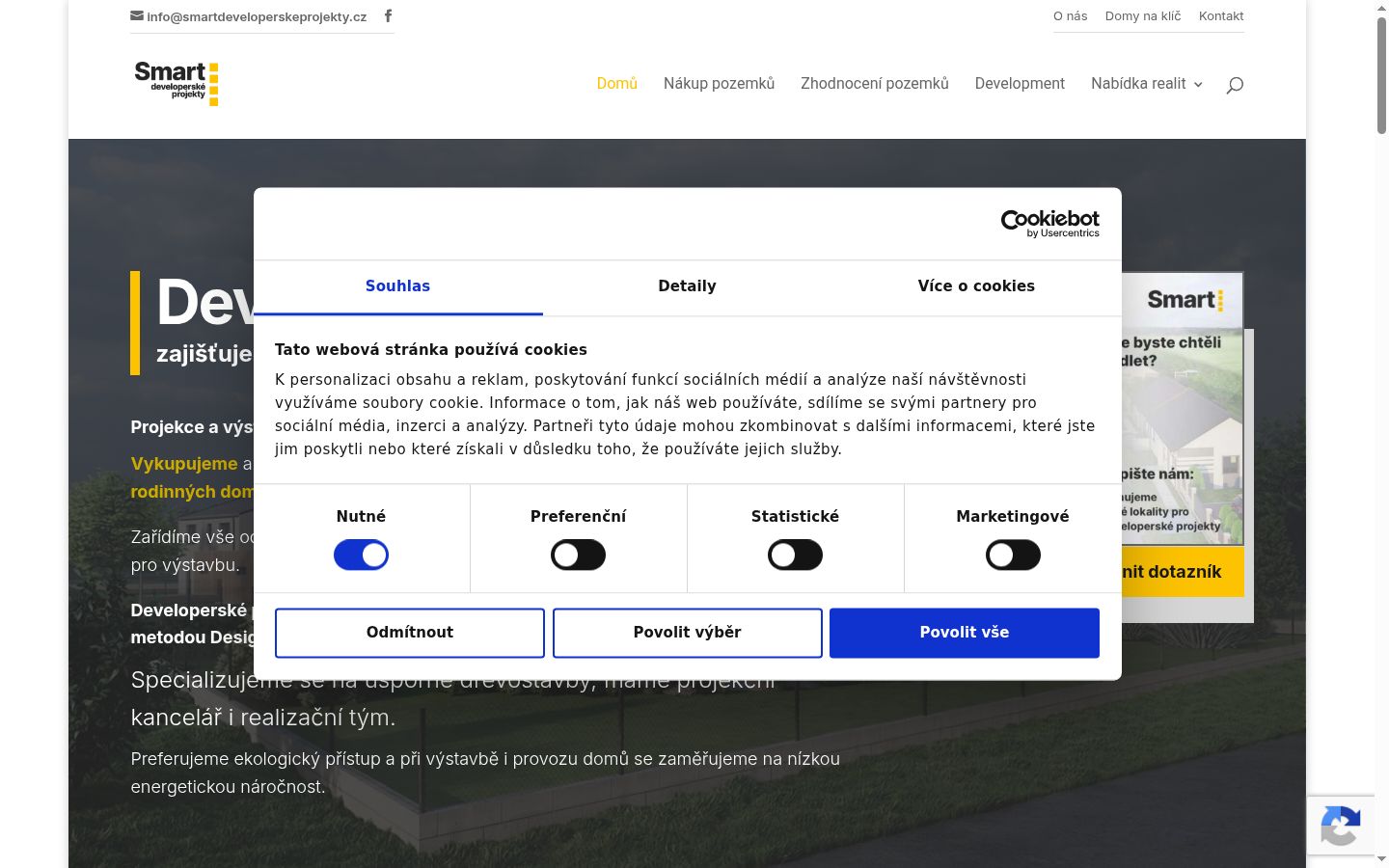Click the Smart brochure thumbnail on the right
Viewport: 1389px width, 868px height.
[1183, 409]
